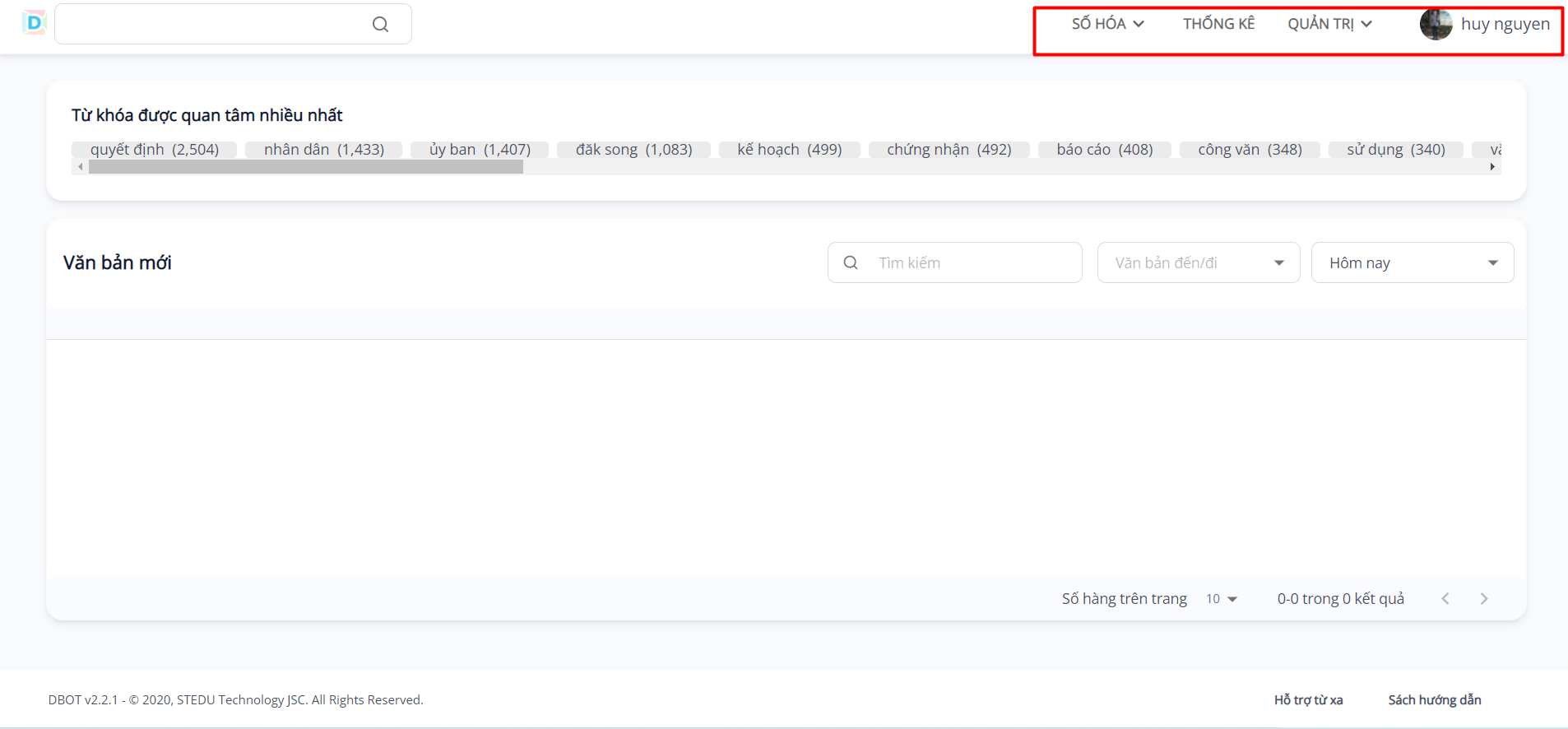This screenshot has width=1568, height=729.
Task: Change rows per page from 10
Action: [1221, 599]
